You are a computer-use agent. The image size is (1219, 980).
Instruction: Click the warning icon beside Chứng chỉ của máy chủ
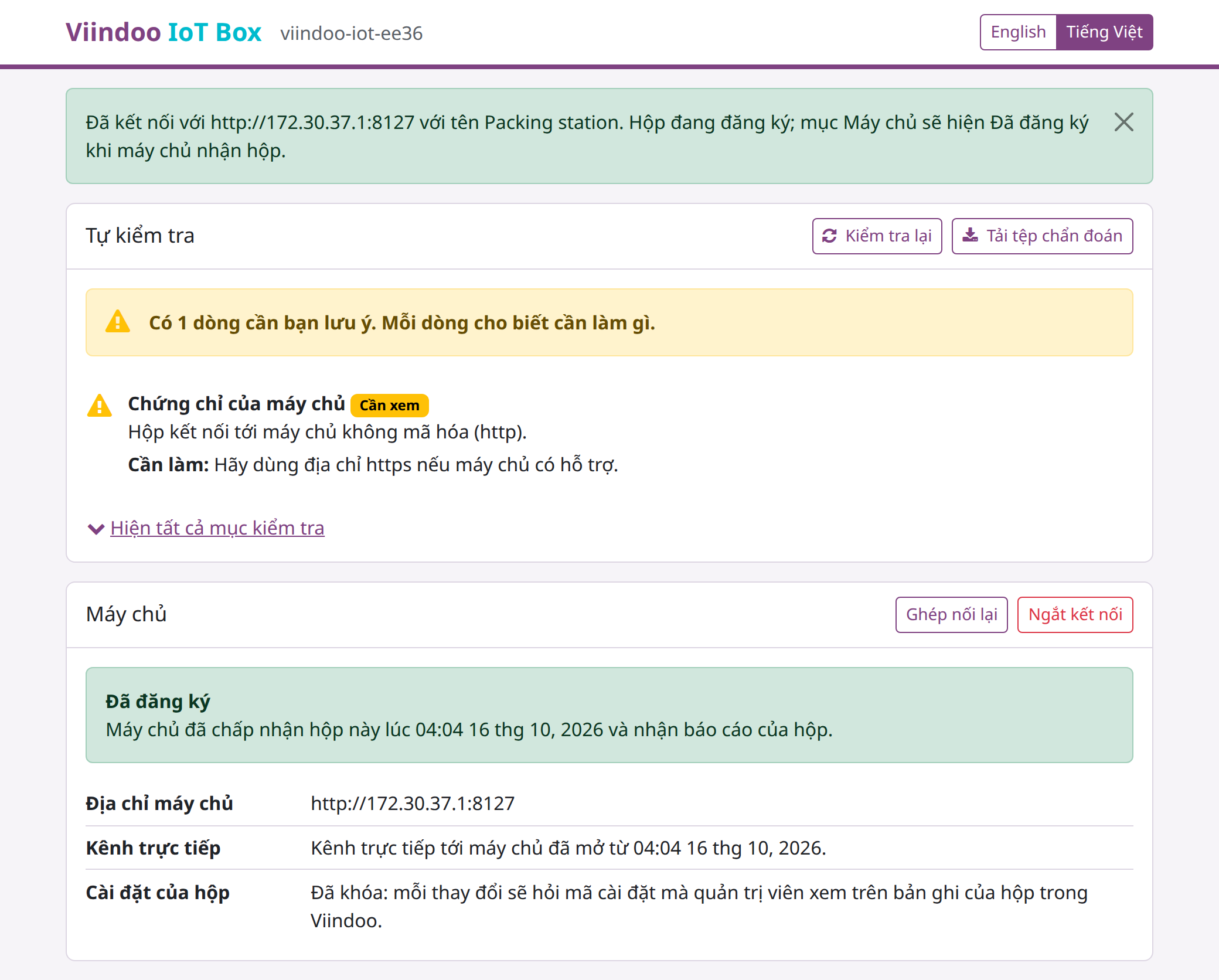point(100,406)
